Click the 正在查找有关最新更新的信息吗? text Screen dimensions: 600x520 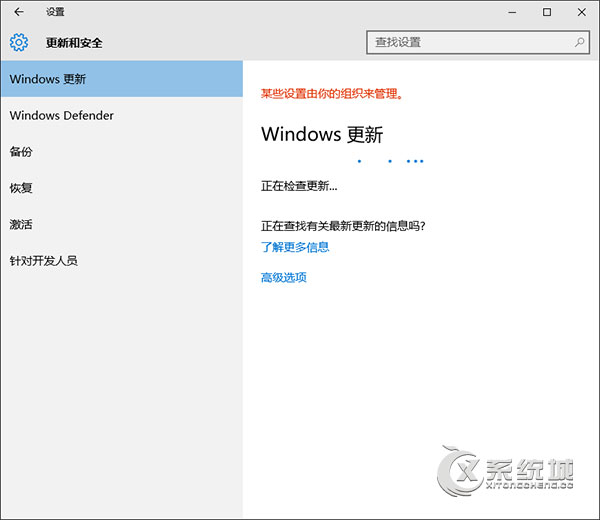click(x=343, y=226)
